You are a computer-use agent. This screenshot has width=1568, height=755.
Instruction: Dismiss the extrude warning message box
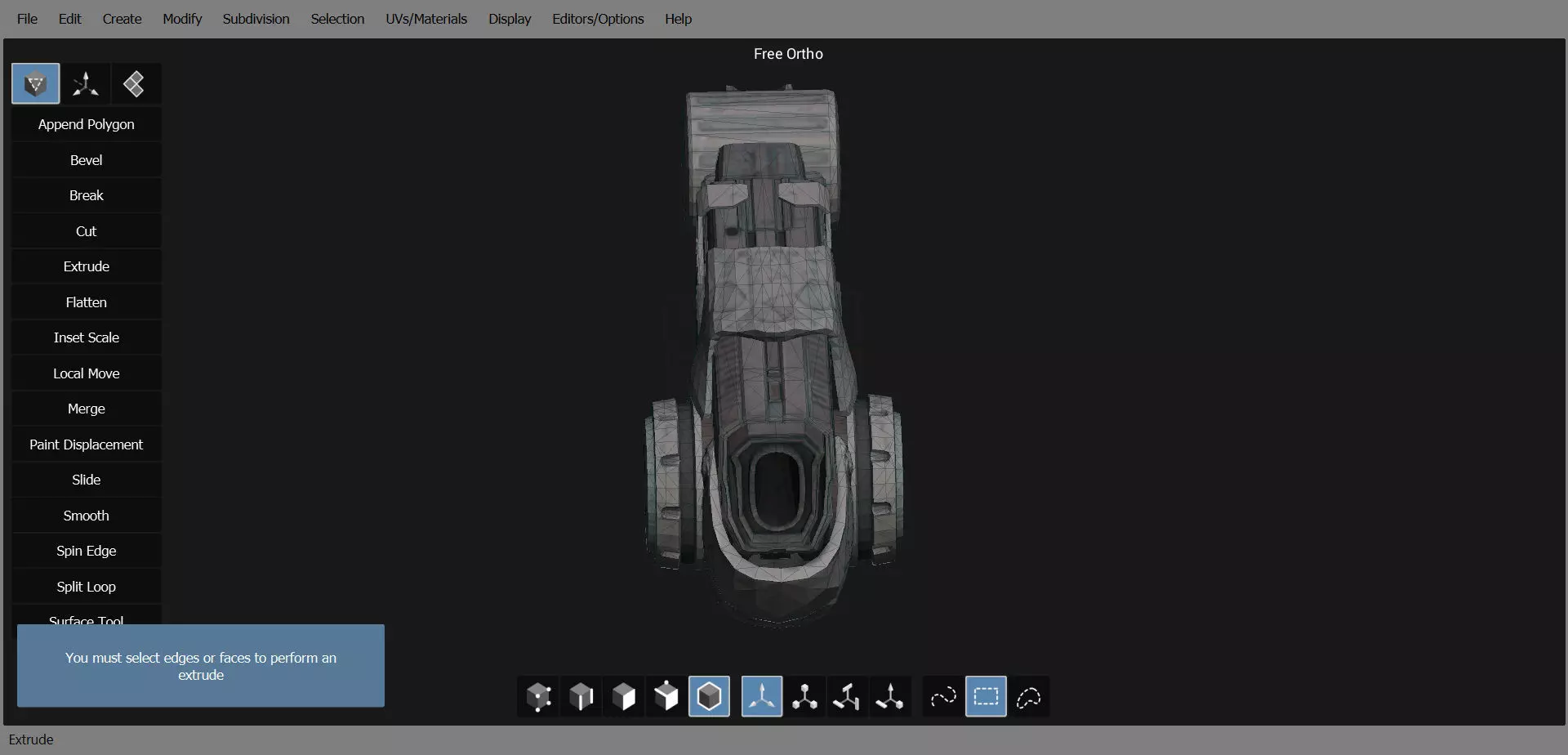point(201,666)
